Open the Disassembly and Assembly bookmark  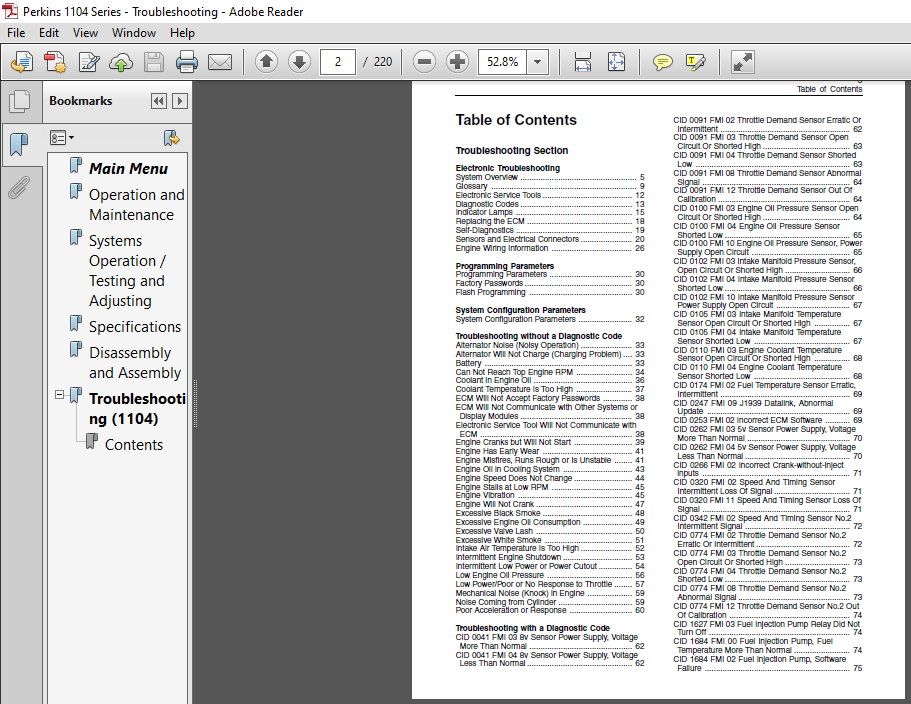[135, 362]
